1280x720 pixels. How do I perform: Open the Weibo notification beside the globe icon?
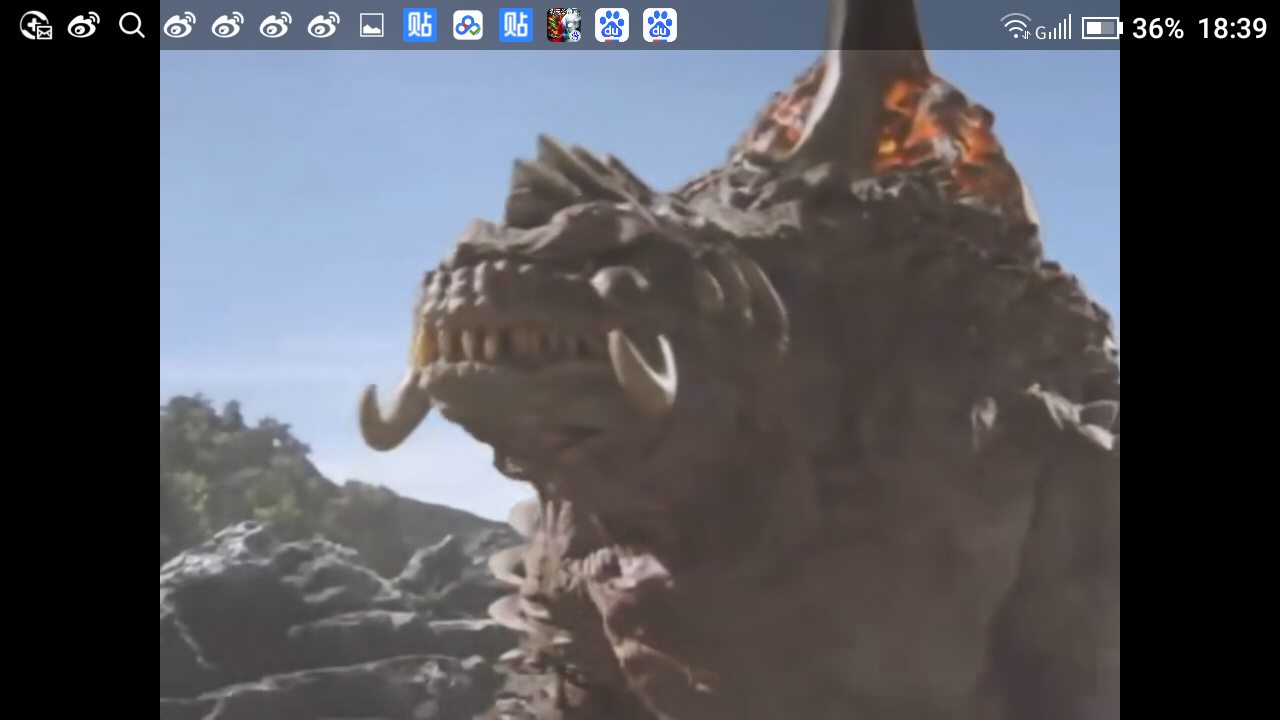(x=84, y=25)
